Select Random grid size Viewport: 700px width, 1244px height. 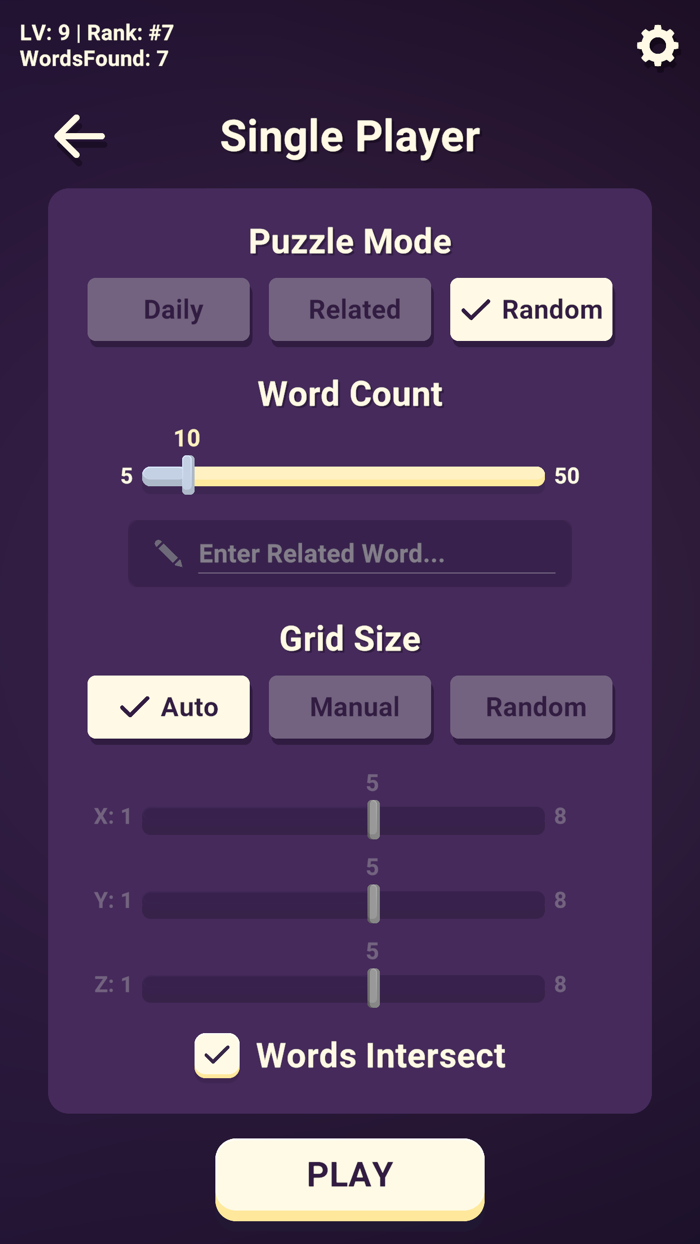[x=531, y=707]
